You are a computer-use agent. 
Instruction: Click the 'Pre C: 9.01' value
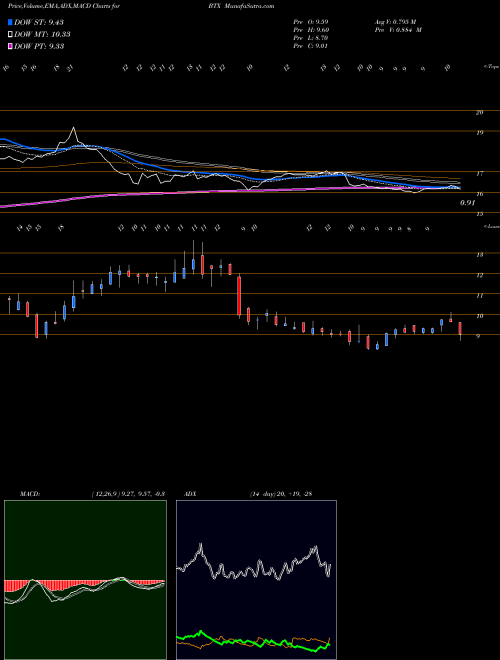click(311, 46)
